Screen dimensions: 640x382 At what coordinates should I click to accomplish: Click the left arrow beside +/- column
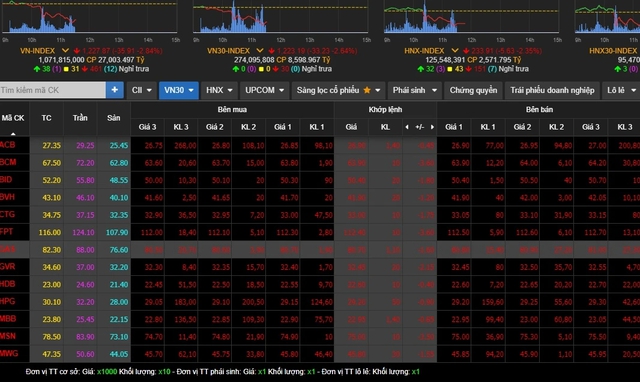(x=407, y=127)
